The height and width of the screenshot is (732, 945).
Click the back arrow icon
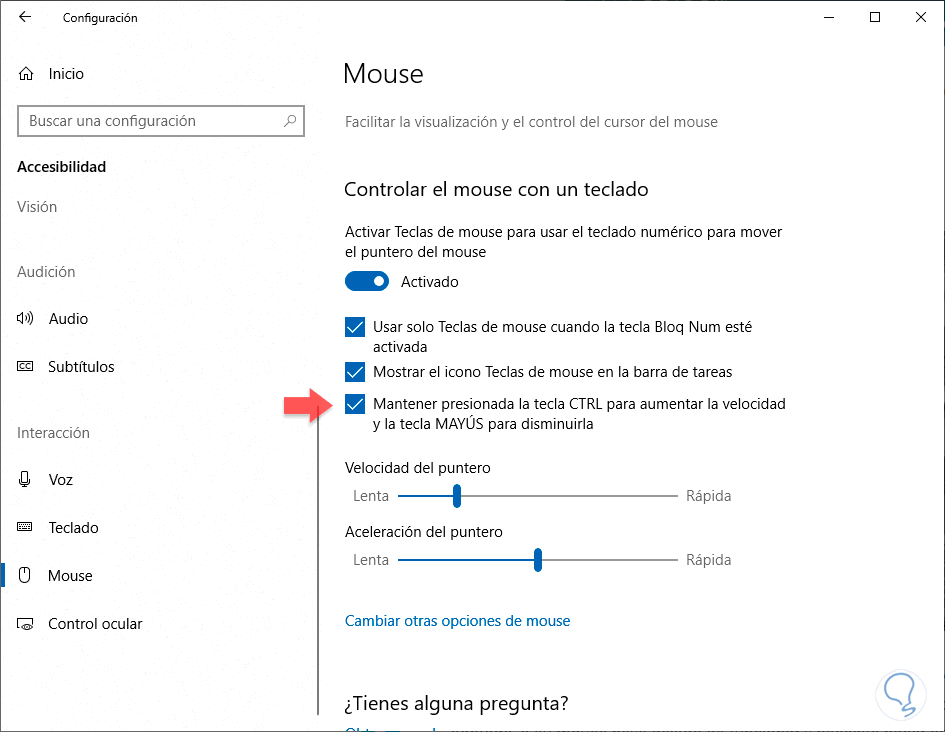25,17
